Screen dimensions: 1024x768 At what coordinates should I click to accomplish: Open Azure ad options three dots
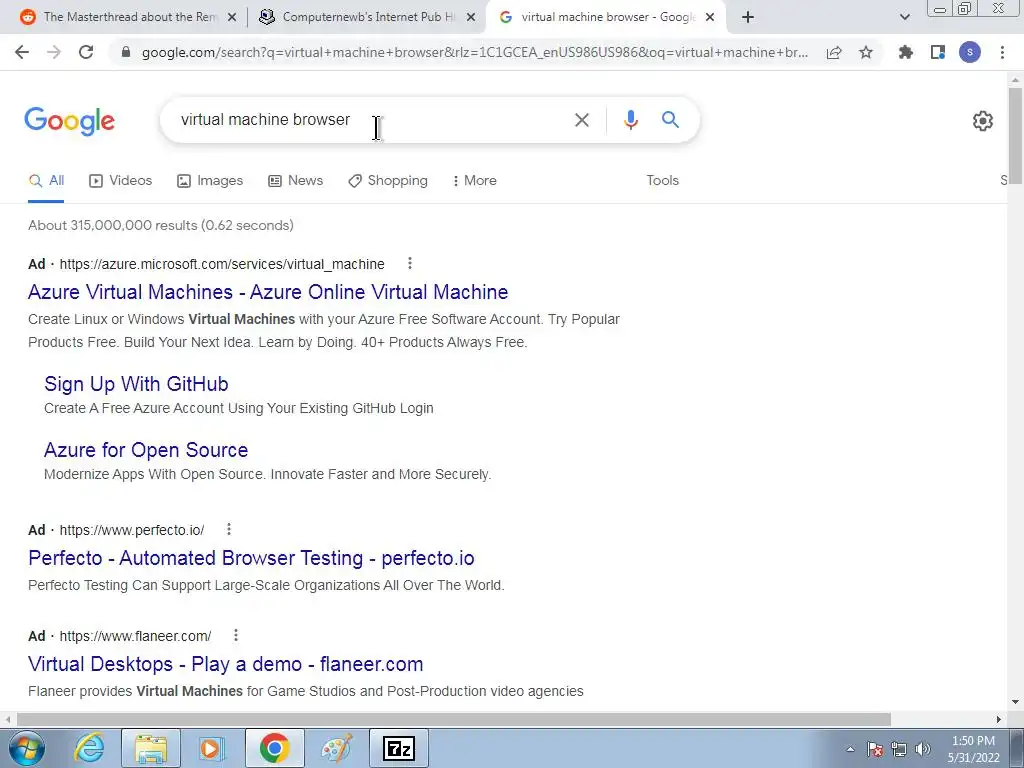pos(409,263)
